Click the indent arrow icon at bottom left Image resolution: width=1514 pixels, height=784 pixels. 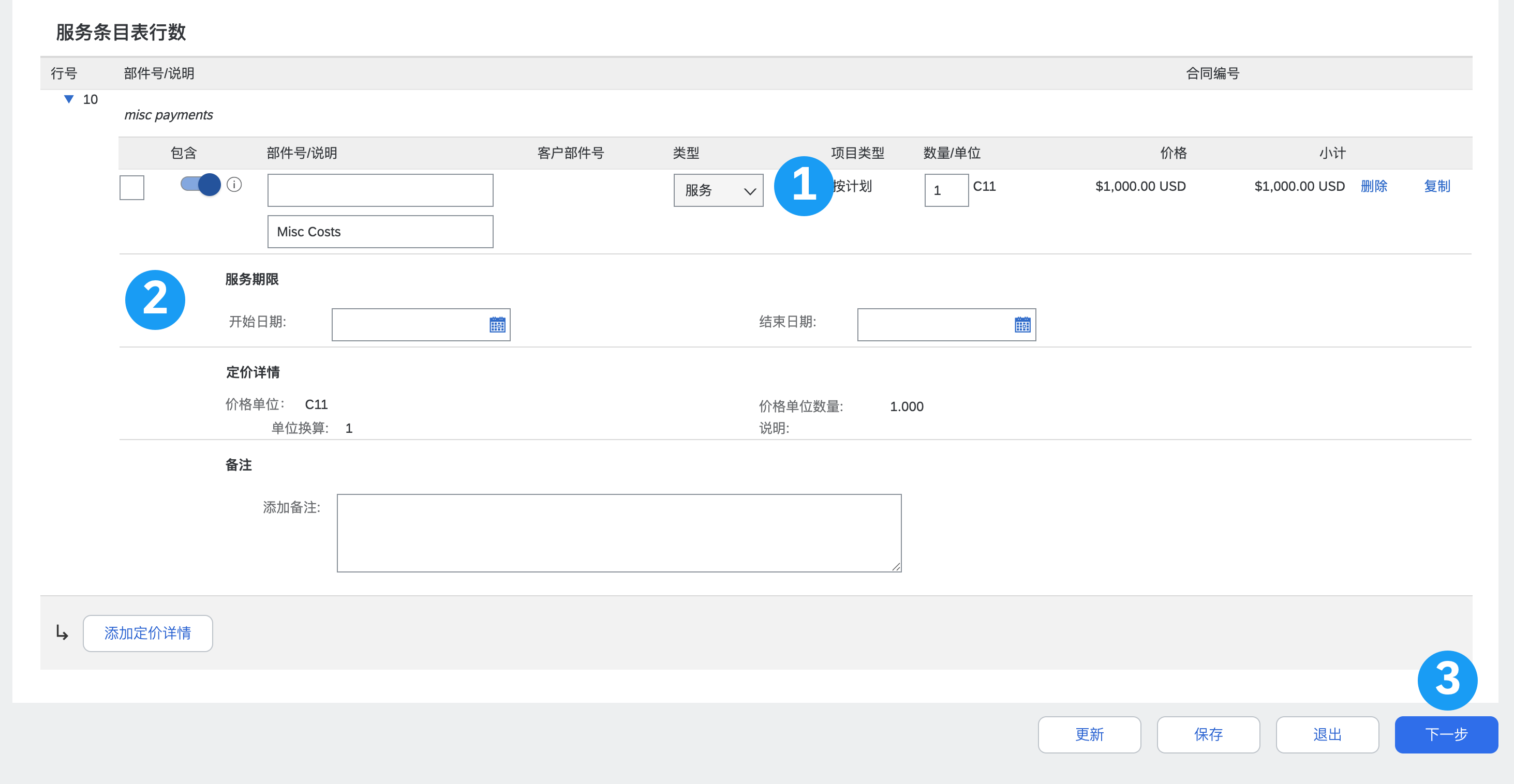(x=62, y=632)
